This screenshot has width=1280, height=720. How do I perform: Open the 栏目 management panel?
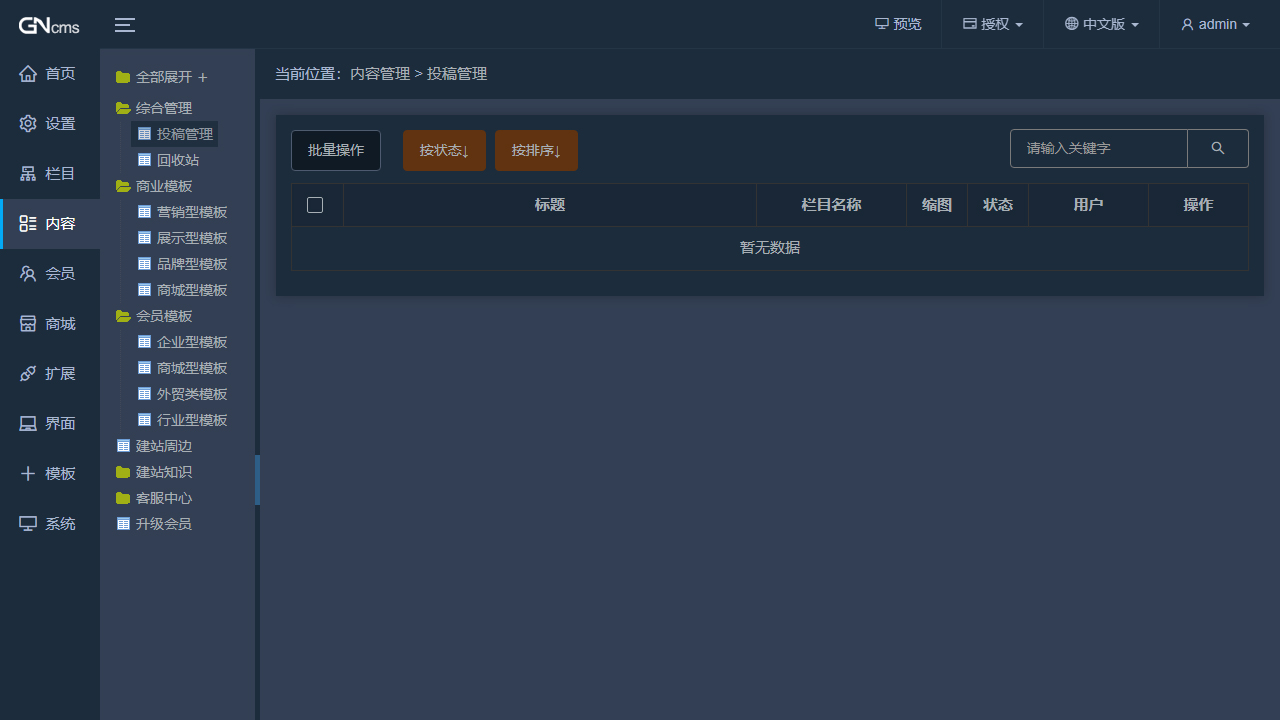coord(49,173)
